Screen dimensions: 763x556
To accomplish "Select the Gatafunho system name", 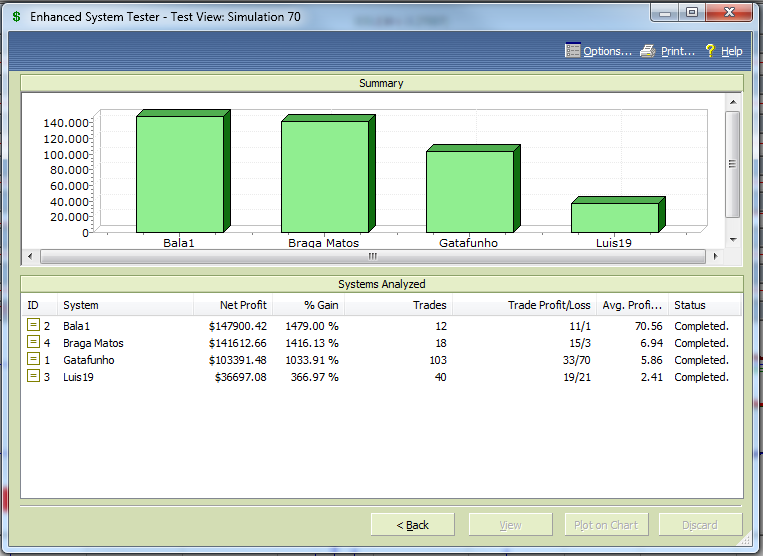I will click(89, 360).
